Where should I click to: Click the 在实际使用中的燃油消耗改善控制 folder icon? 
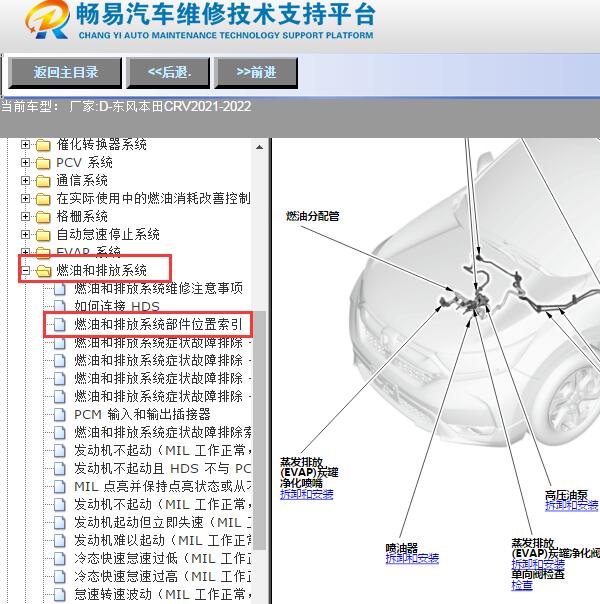click(43, 199)
